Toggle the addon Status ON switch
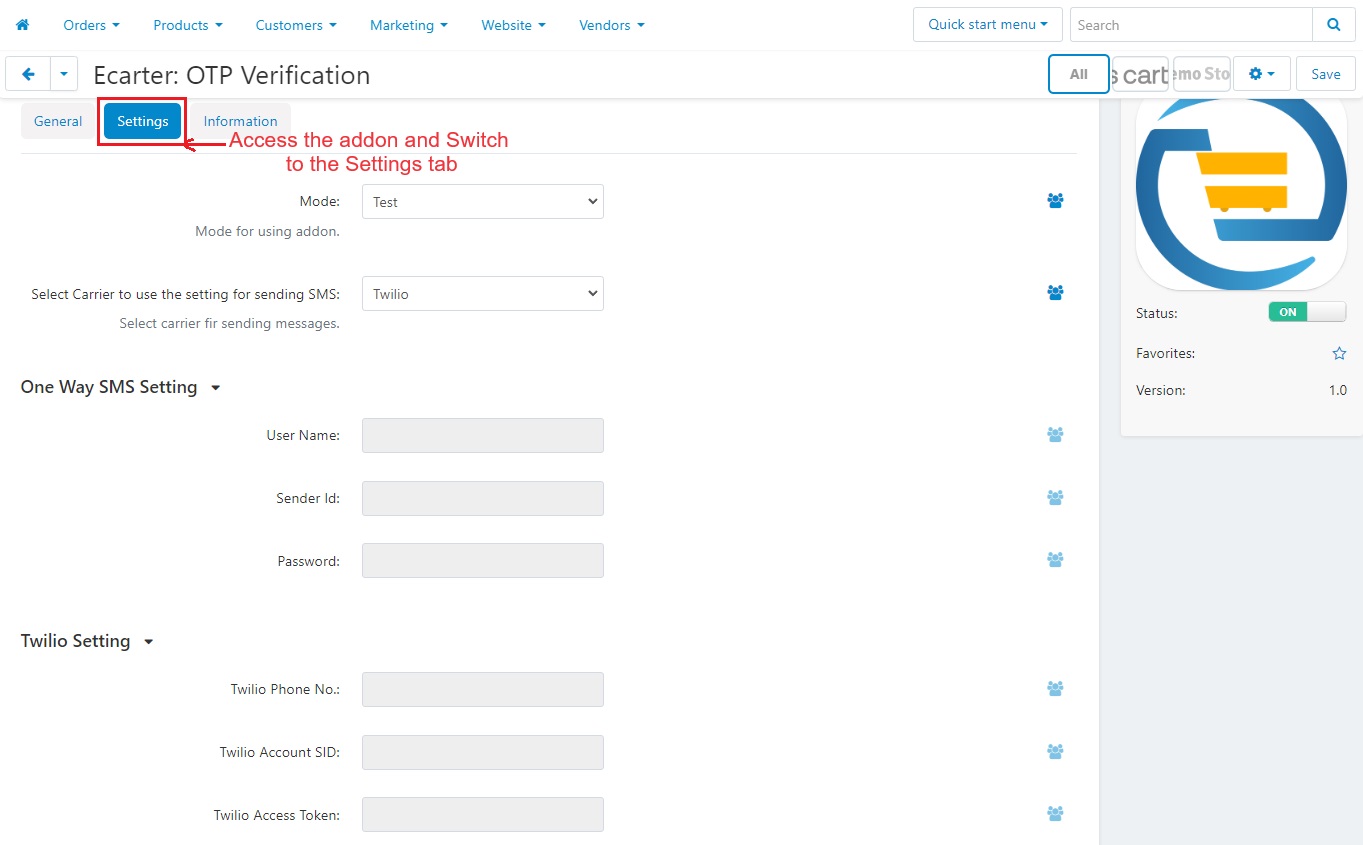1363x845 pixels. coord(1307,312)
